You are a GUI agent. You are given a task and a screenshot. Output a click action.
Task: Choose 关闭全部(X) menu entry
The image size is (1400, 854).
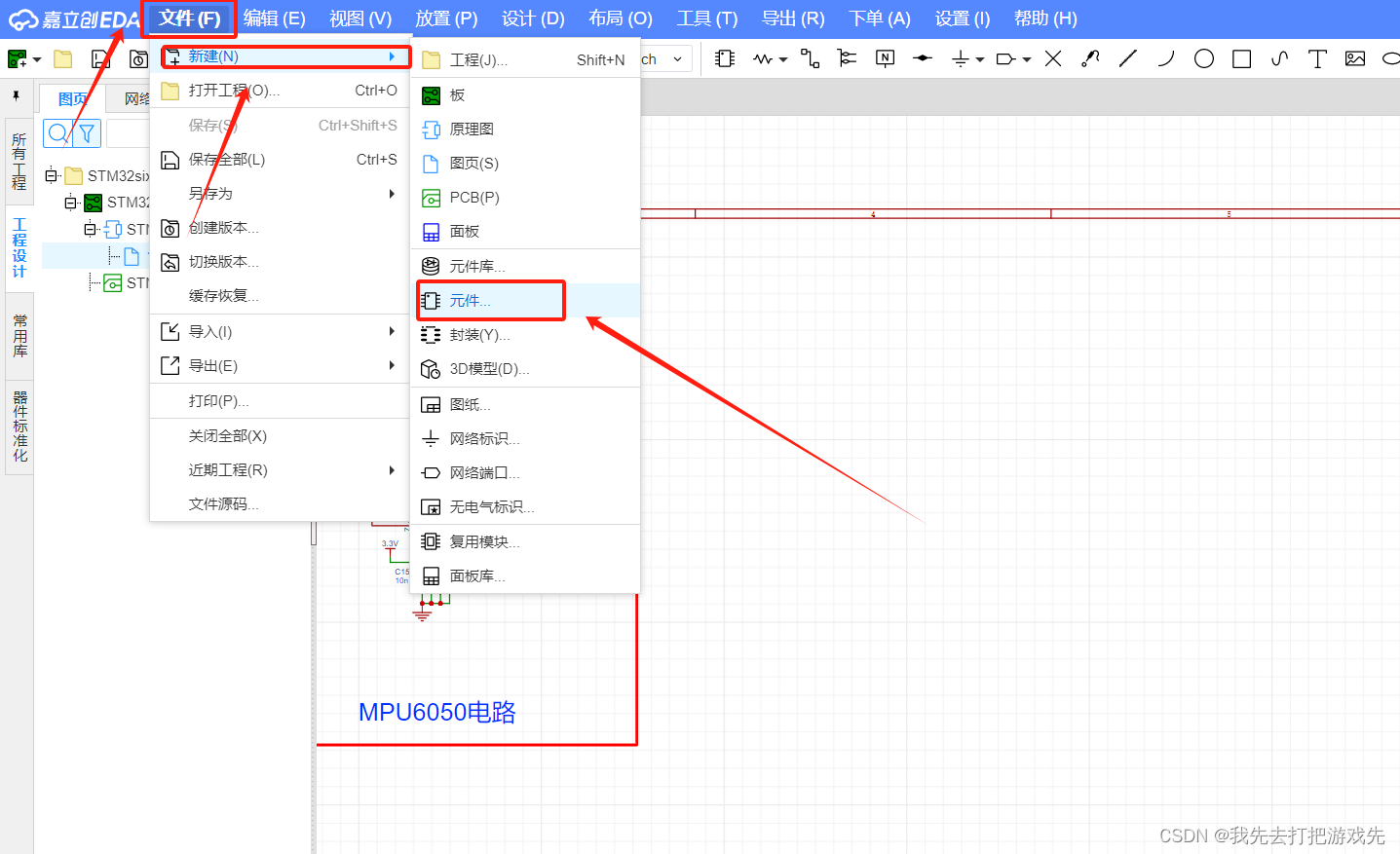click(x=281, y=436)
